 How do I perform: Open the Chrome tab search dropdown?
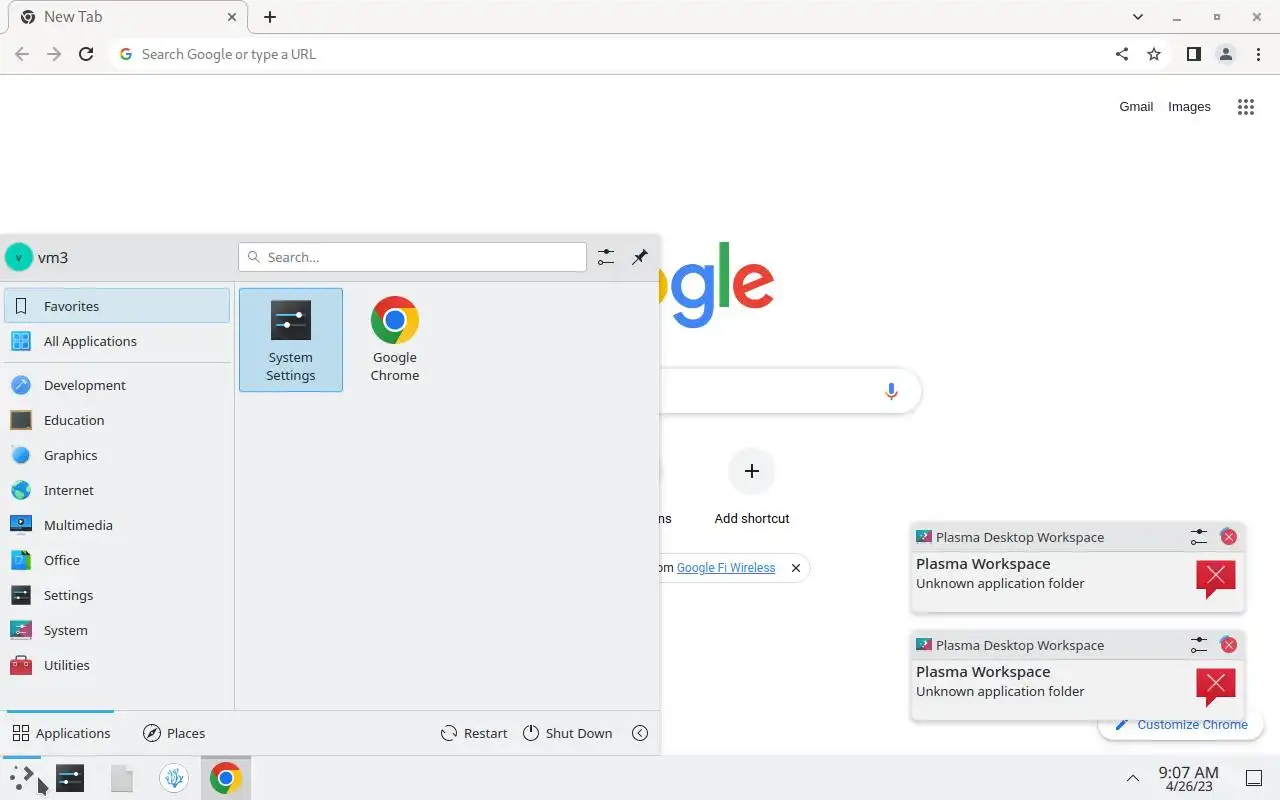(1138, 17)
